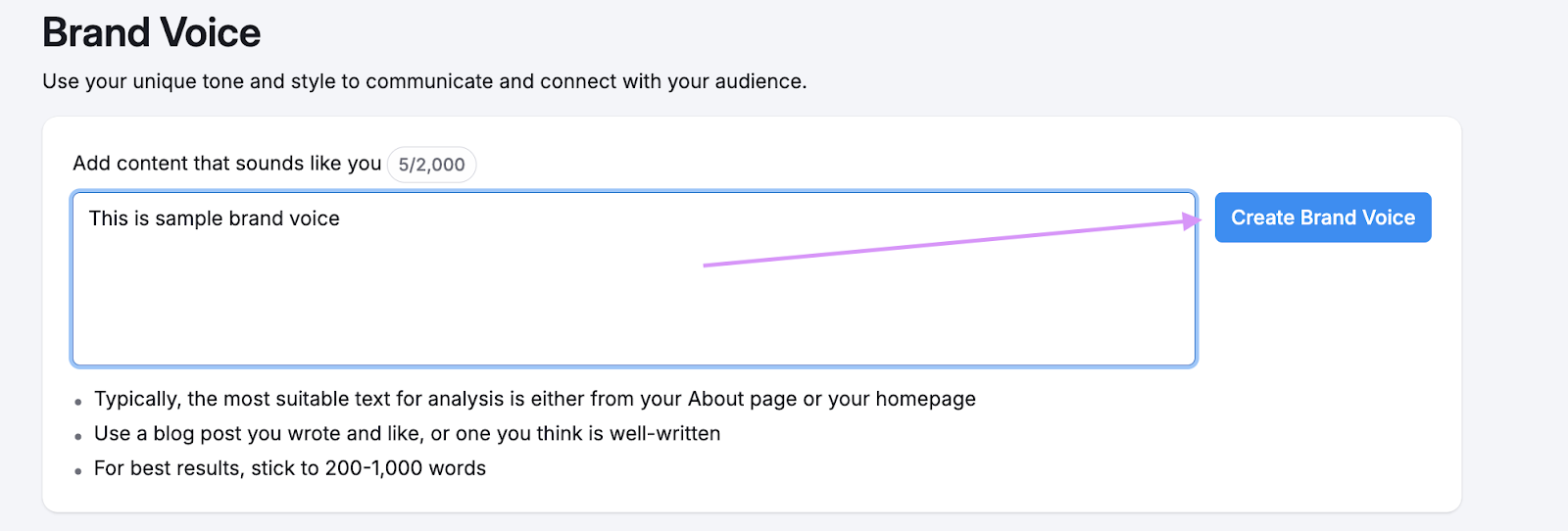Click the Brand Voice page heading
The width and height of the screenshot is (1568, 531).
click(x=152, y=33)
